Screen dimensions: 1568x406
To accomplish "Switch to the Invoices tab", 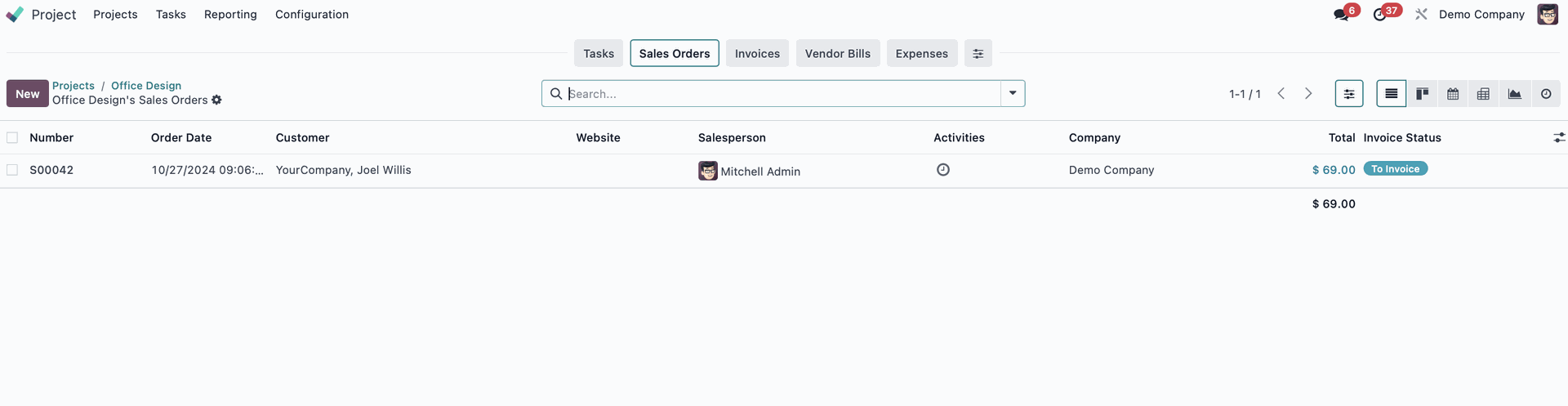I will click(x=757, y=53).
